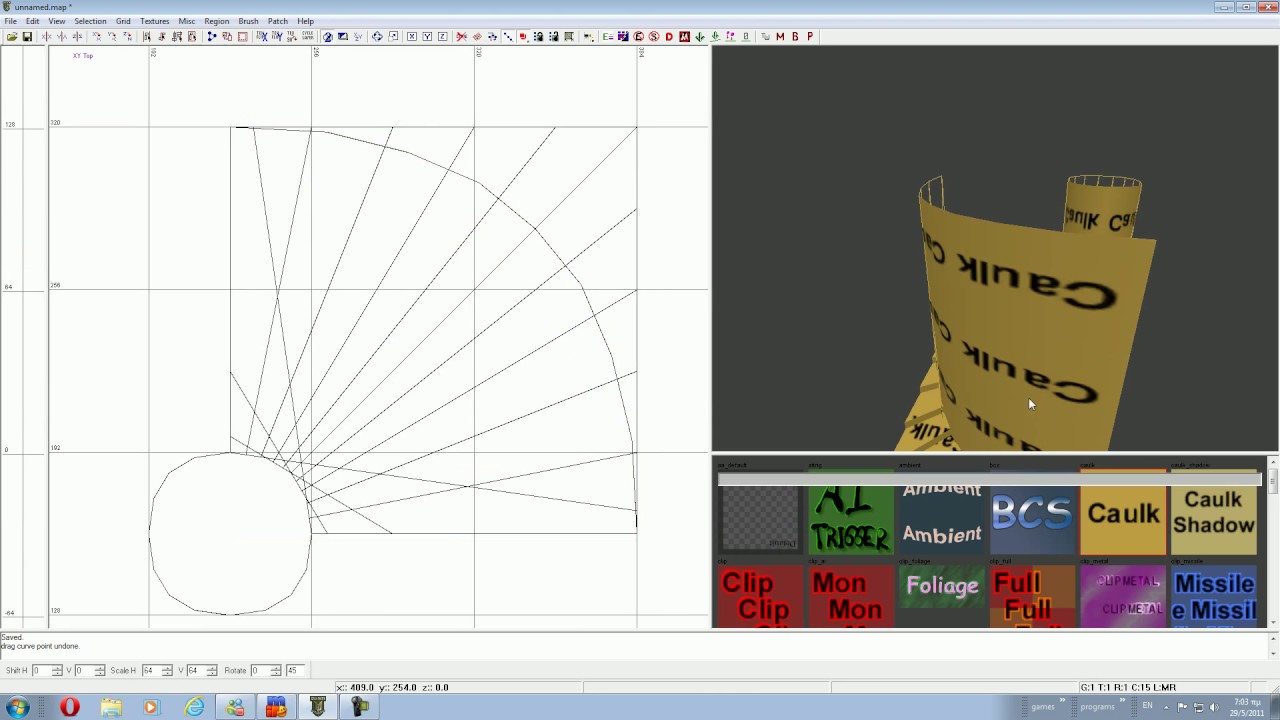The image size is (1280, 720).
Task: Click the texture browser vertical scrollbar
Action: (x=1272, y=542)
